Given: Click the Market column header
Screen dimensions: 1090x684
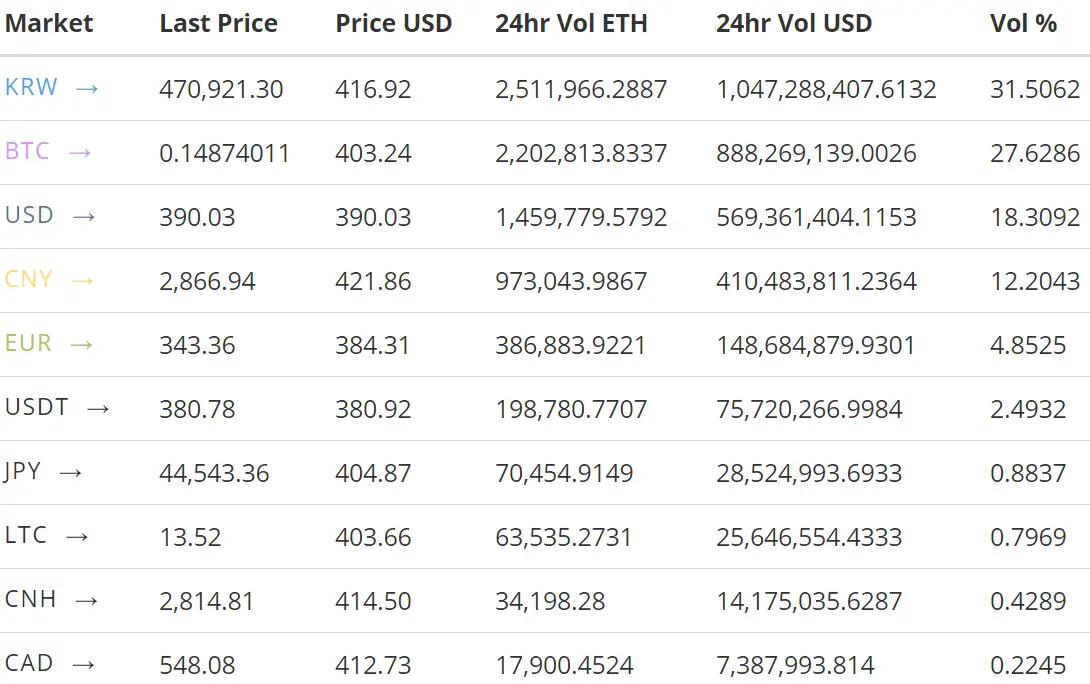Looking at the screenshot, I should click(49, 23).
